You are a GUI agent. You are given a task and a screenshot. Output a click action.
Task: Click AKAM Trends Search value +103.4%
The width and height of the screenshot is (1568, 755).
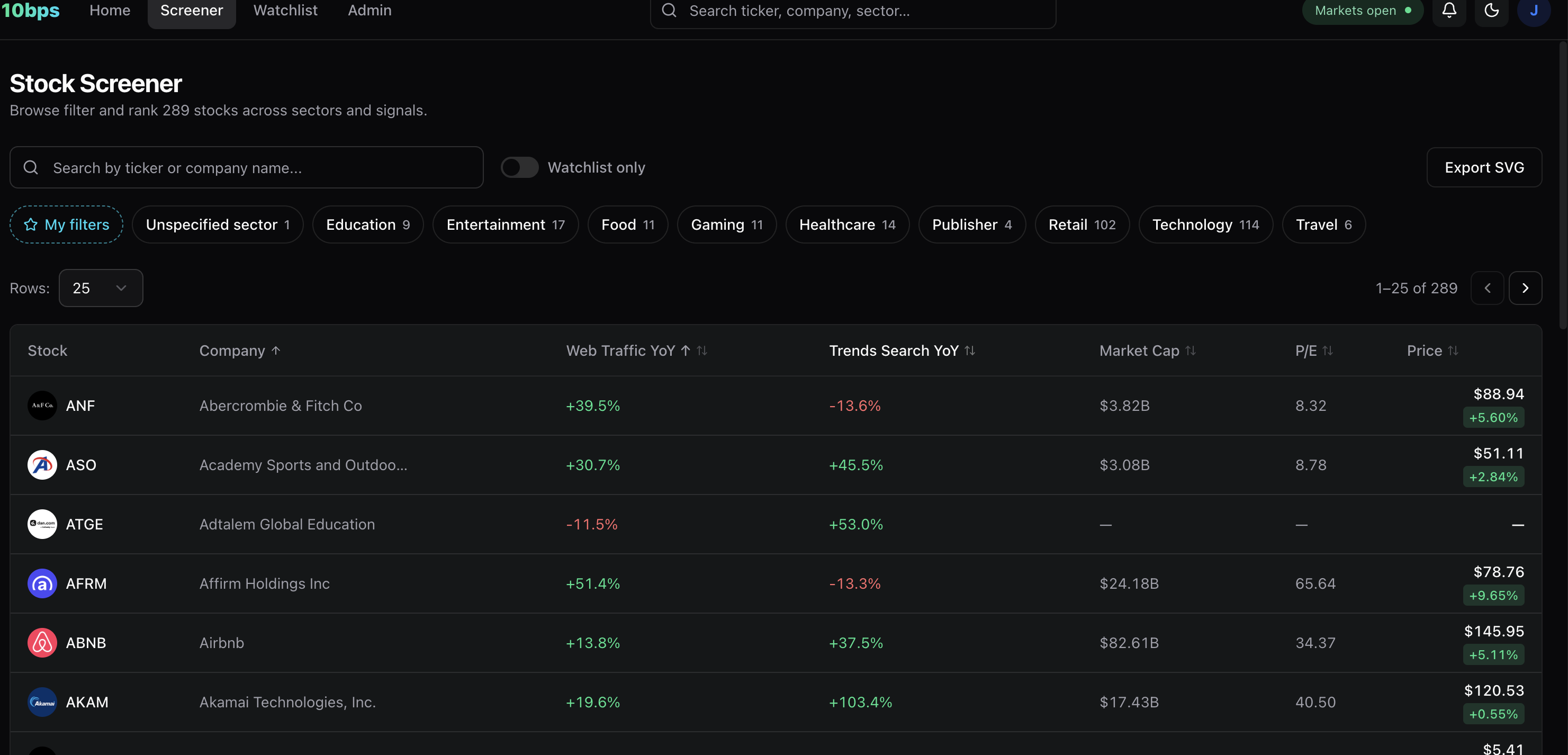pyautogui.click(x=860, y=702)
